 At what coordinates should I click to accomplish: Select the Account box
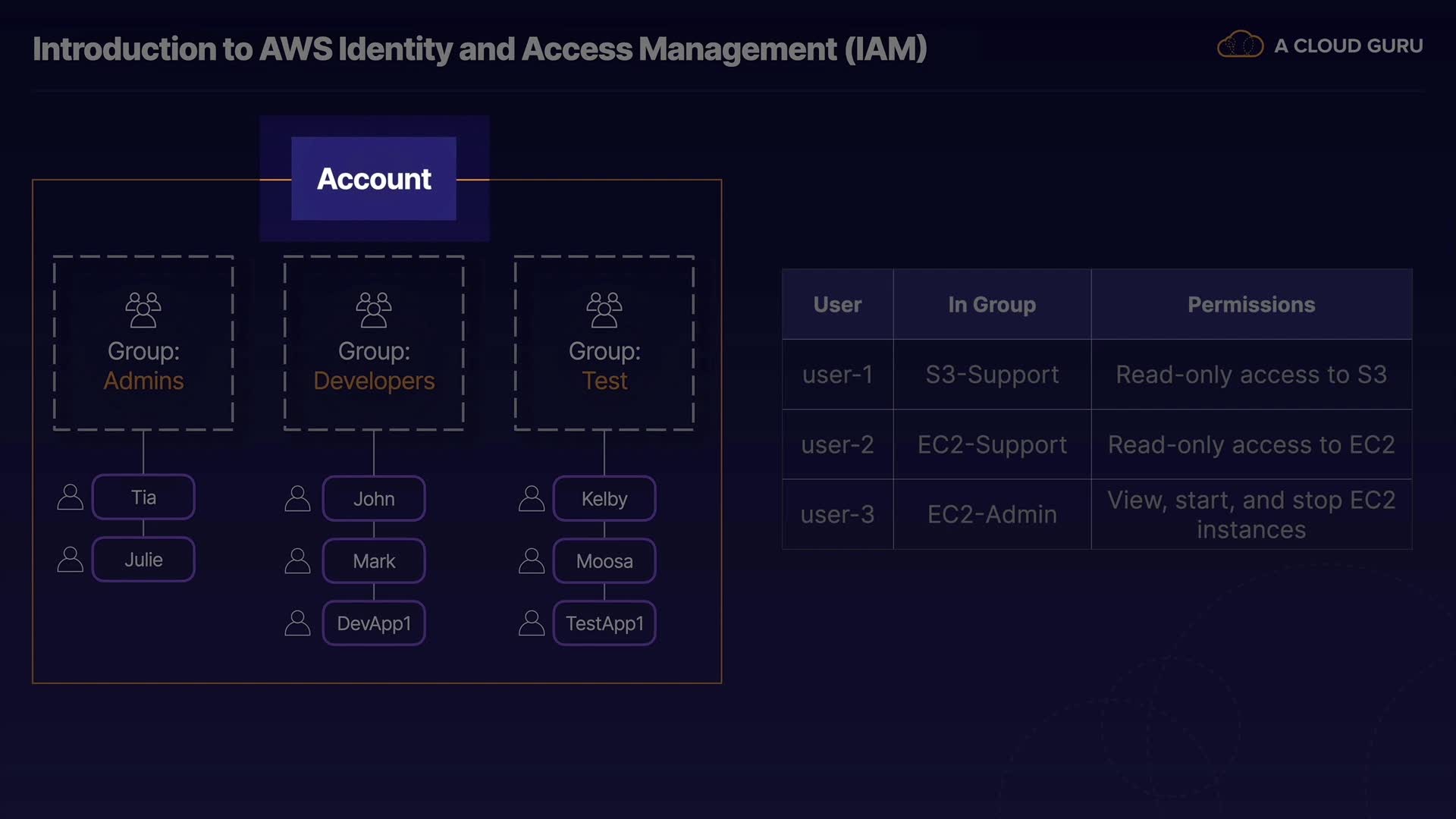click(x=374, y=179)
